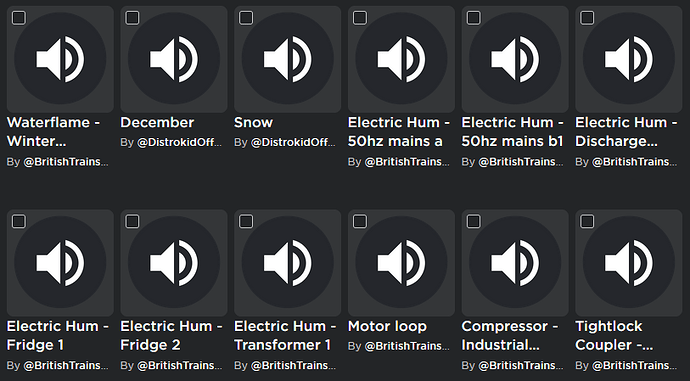Click the speaker icon for Electric Hum Transformer 1
Viewport: 690px width, 381px height.
(x=287, y=263)
